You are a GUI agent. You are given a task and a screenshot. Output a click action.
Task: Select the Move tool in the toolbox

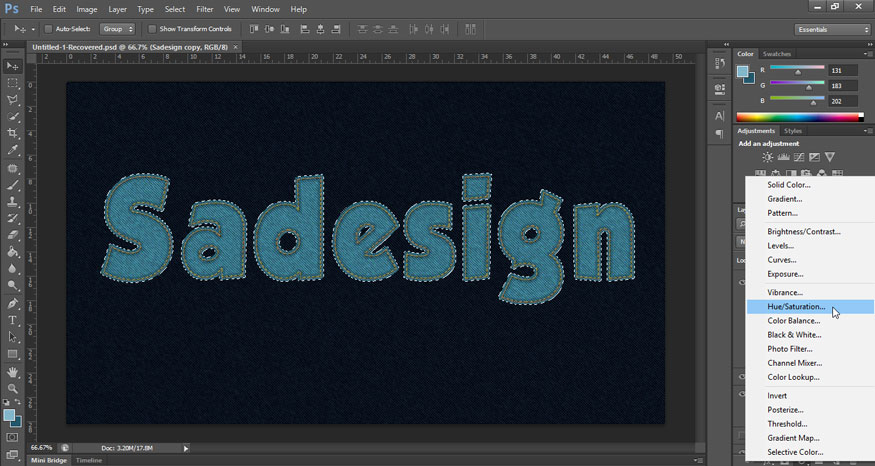pos(12,66)
